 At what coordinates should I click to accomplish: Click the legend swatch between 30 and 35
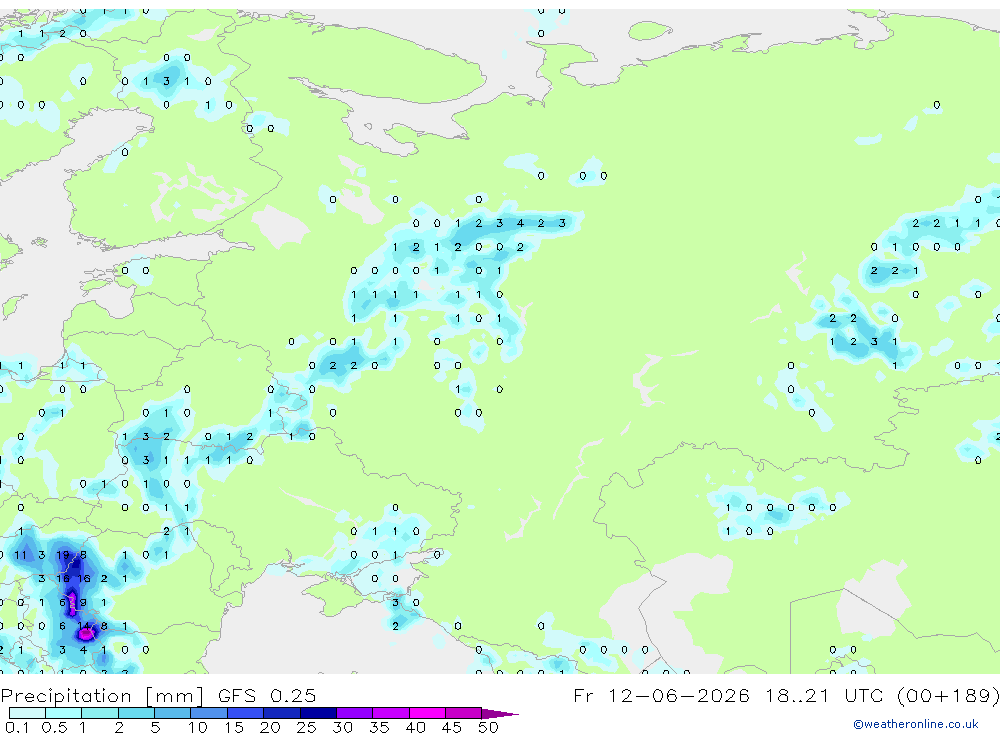354,713
